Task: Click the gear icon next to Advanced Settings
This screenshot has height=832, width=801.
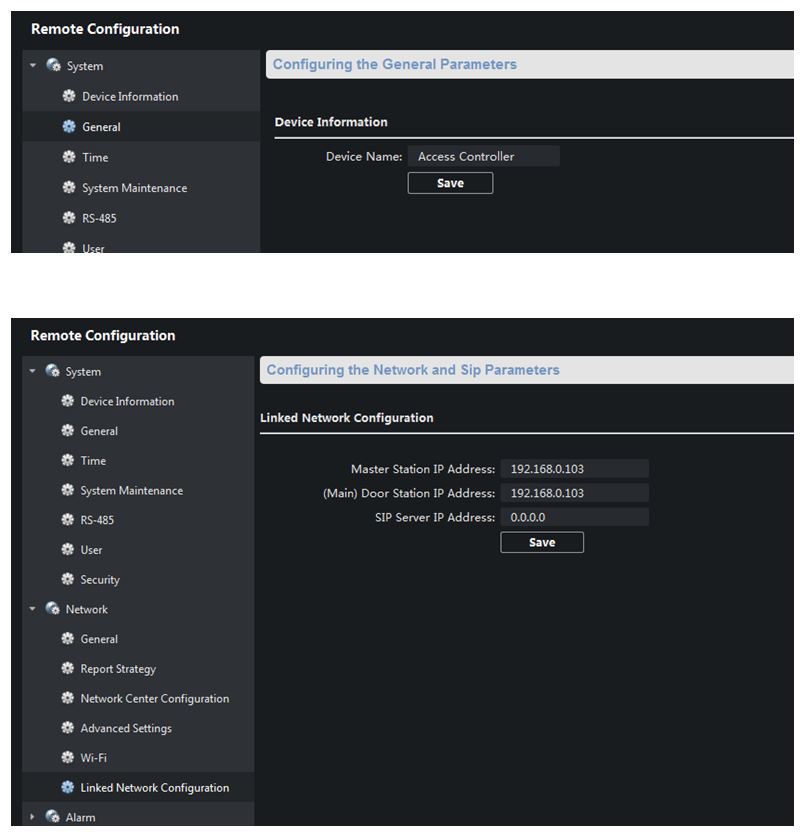Action: tap(68, 728)
